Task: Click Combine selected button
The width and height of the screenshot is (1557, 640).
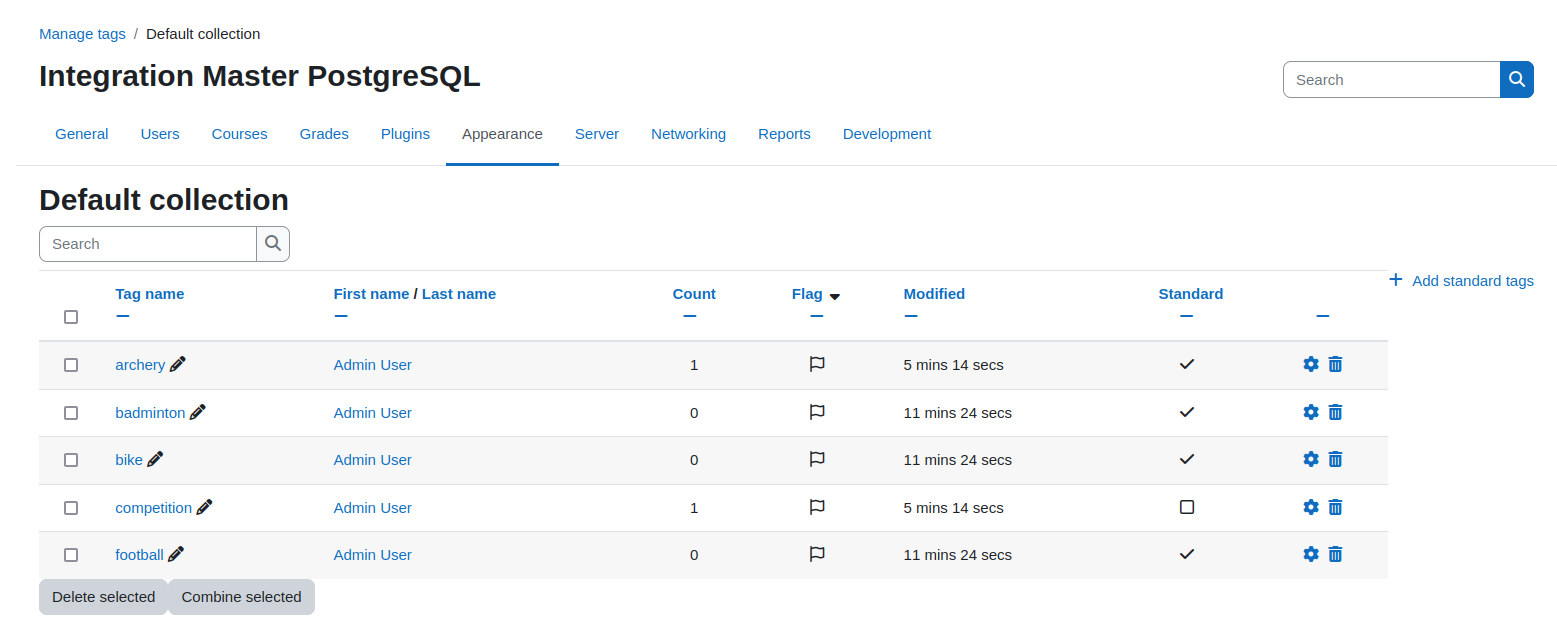Action: (x=241, y=597)
